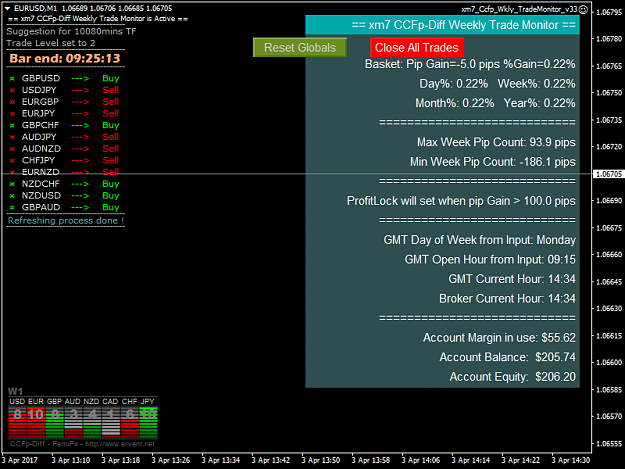Image resolution: width=625 pixels, height=469 pixels.
Task: Select the GBPUSD pair label
Action: coord(41,78)
